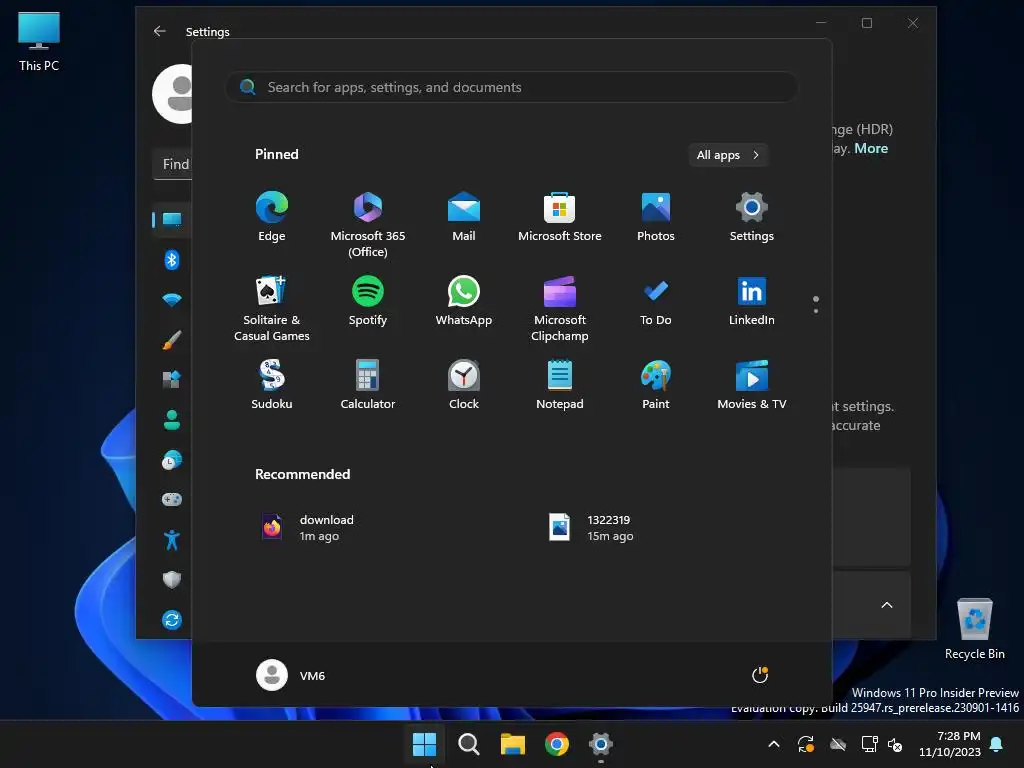Viewport: 1024px width, 768px height.
Task: Open Apps section in Settings sidebar
Action: pyautogui.click(x=172, y=379)
